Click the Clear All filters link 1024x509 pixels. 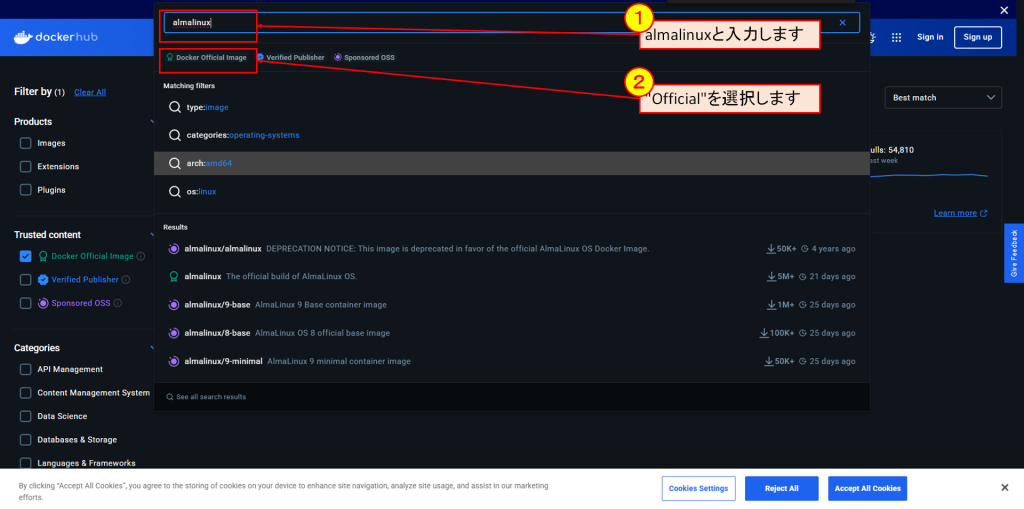pos(90,93)
